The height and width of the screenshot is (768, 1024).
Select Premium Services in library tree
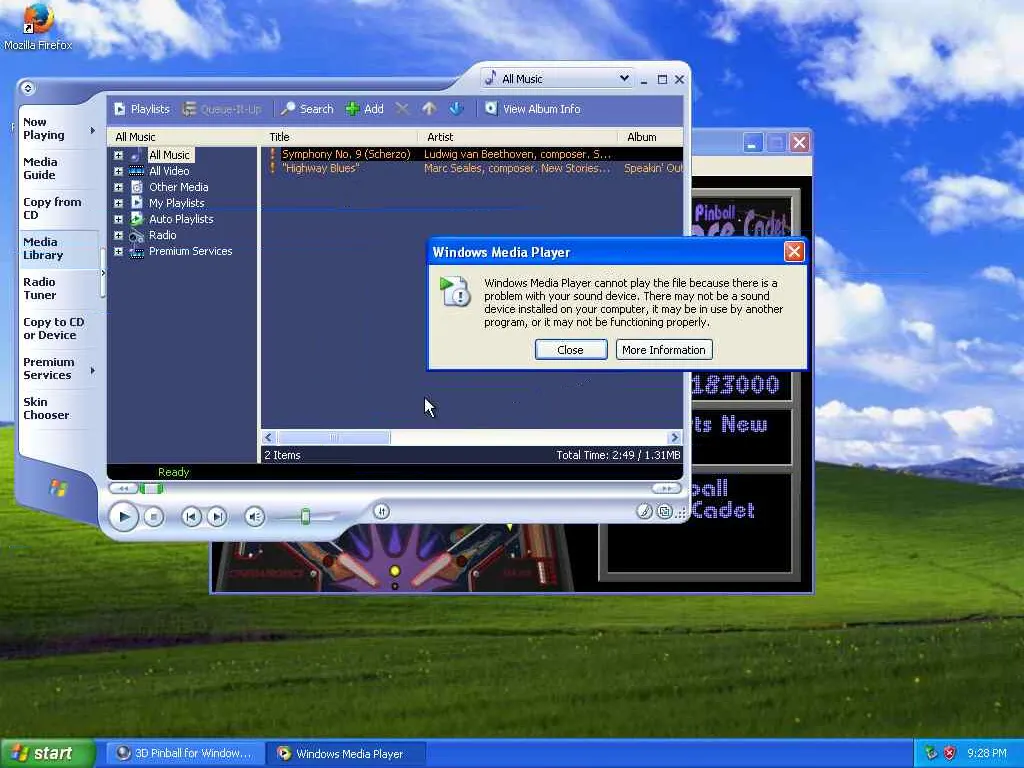[190, 251]
